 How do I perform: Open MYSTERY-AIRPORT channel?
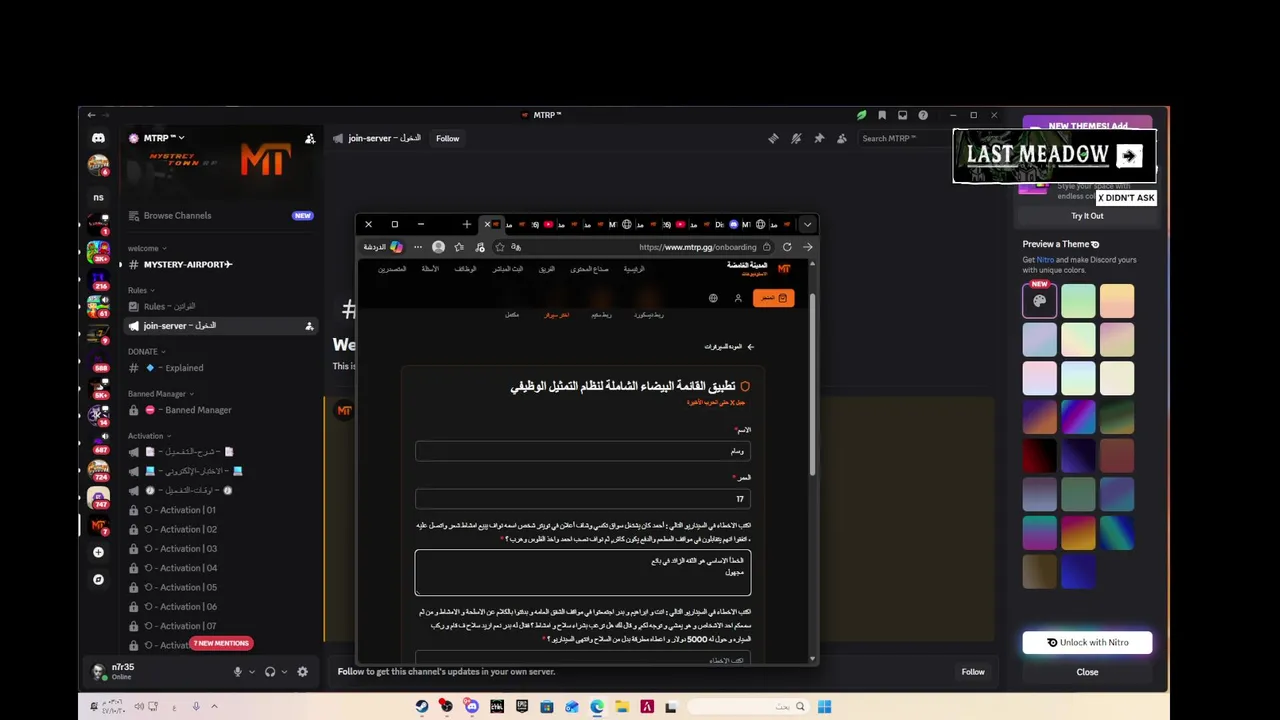[220, 265]
